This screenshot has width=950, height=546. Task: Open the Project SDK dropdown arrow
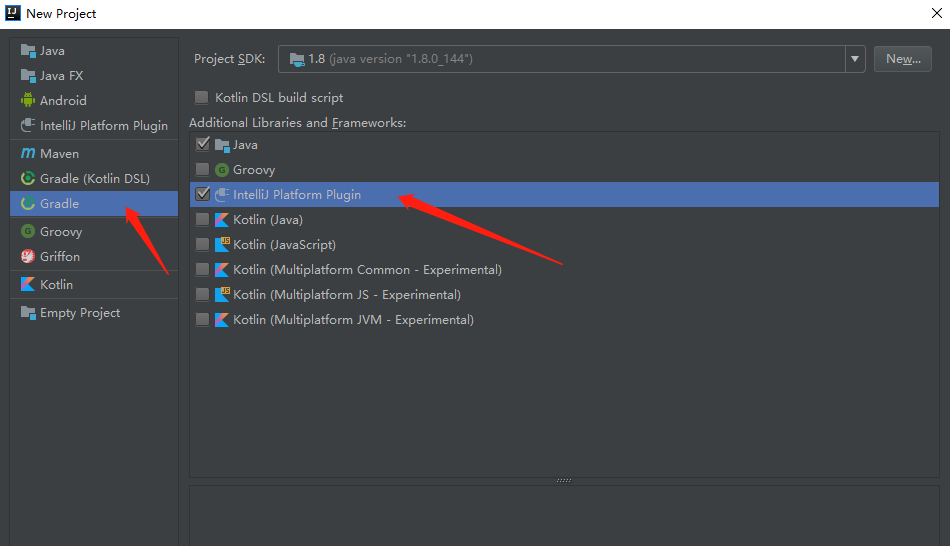[855, 59]
